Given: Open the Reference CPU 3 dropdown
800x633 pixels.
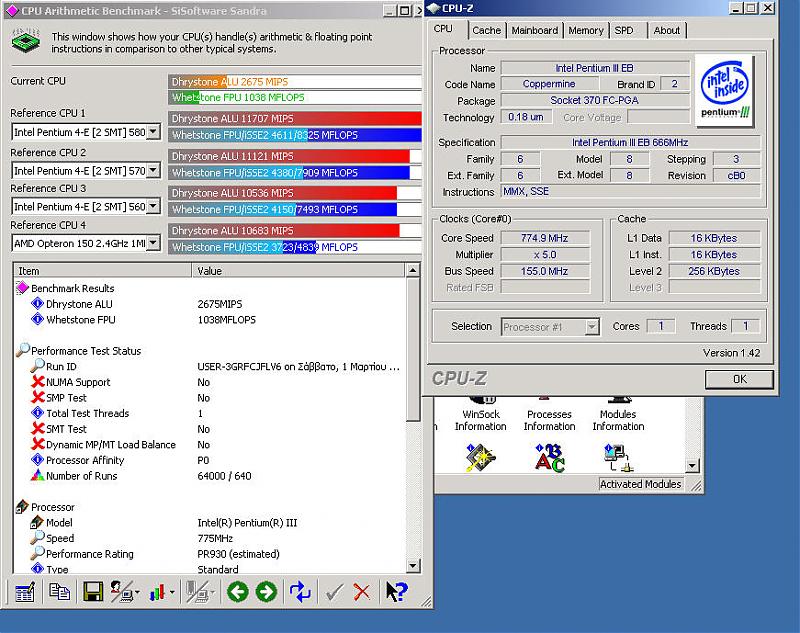Looking at the screenshot, I should pyautogui.click(x=153, y=206).
